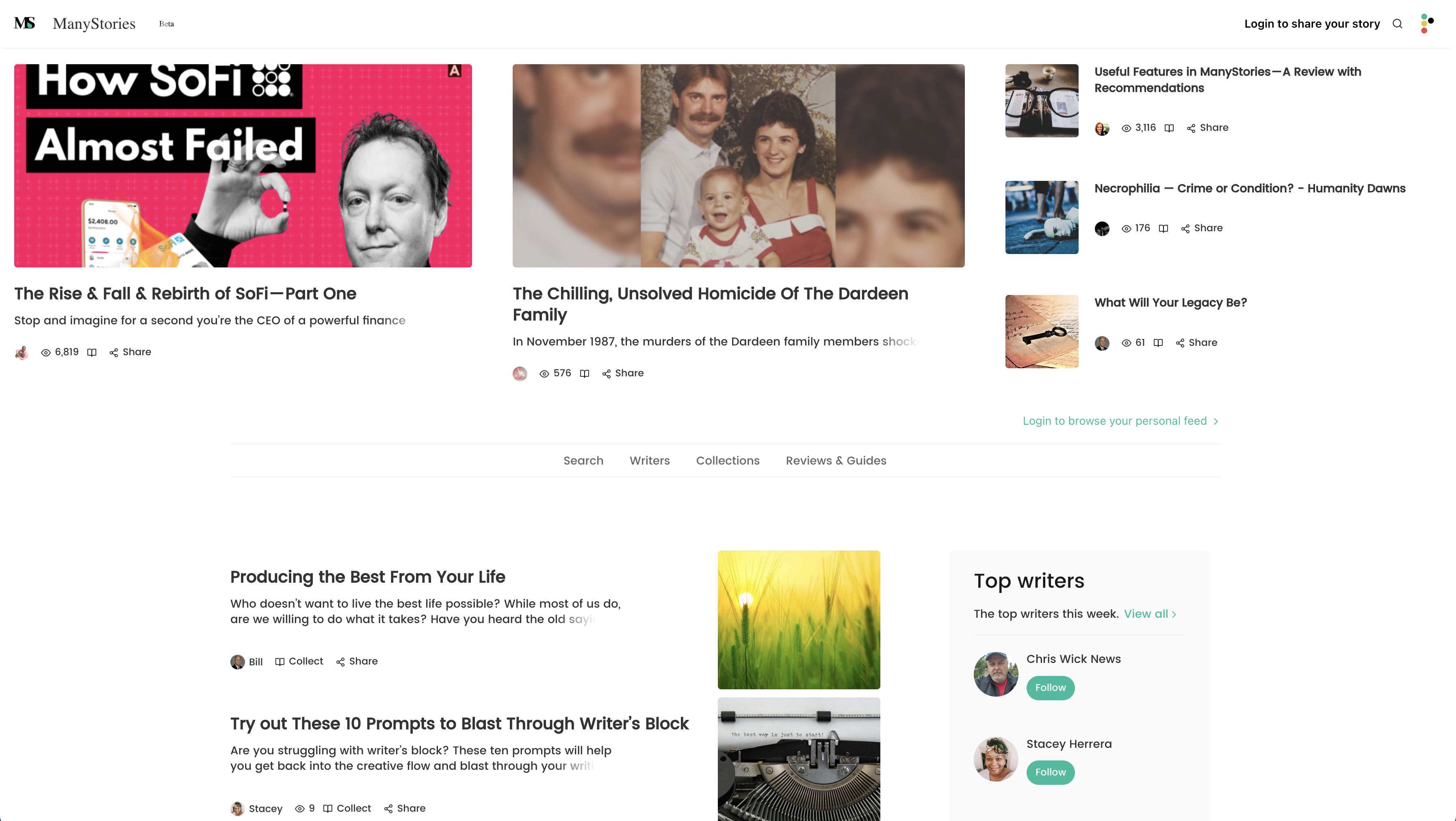1456x821 pixels.
Task: Expand View all top writers chevron
Action: pos(1174,615)
